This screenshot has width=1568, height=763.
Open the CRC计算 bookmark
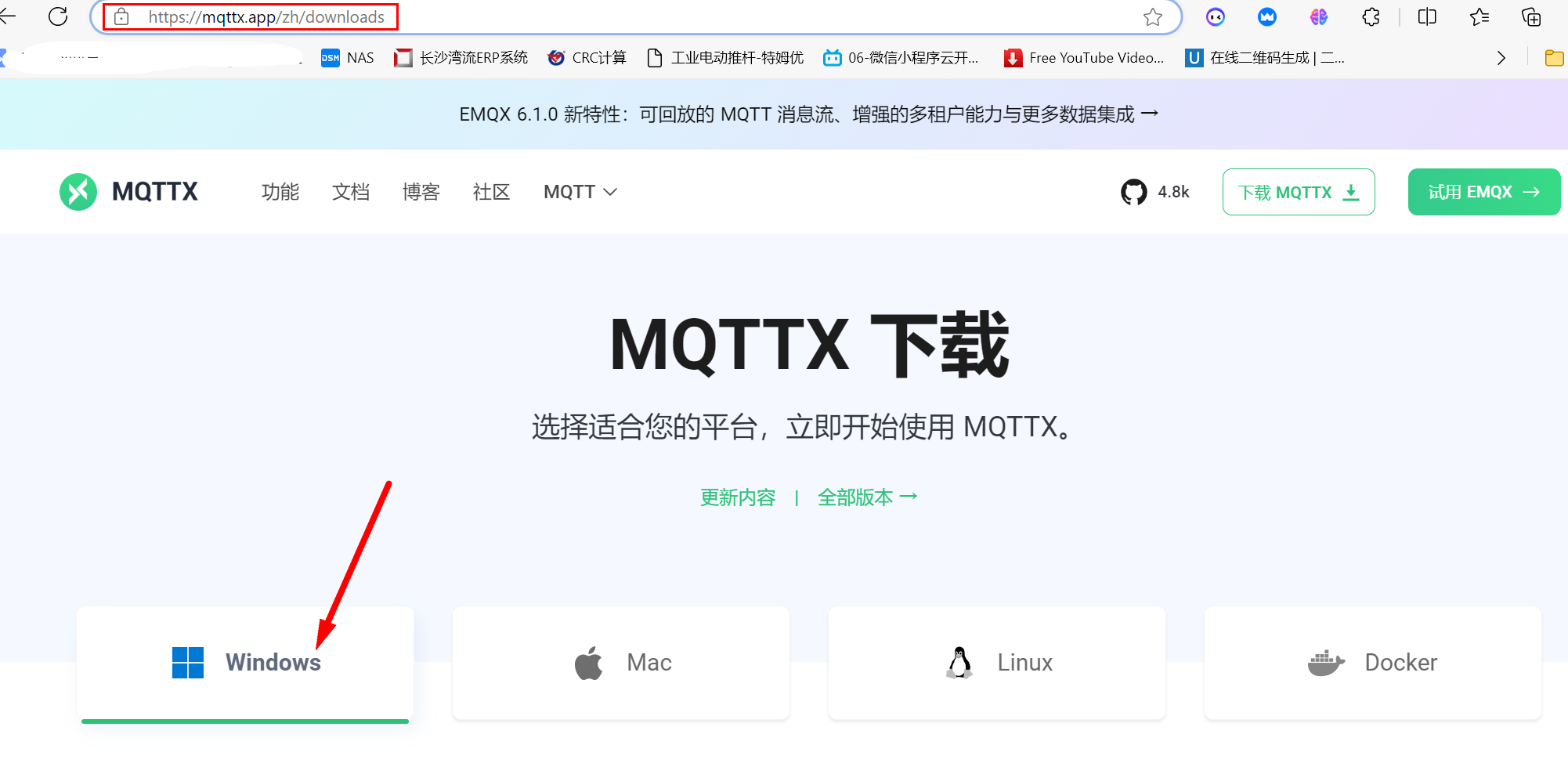587,58
